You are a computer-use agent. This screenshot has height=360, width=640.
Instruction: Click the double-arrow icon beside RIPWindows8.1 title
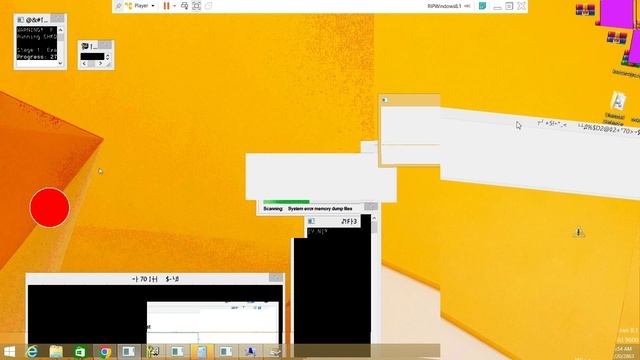(467, 6)
